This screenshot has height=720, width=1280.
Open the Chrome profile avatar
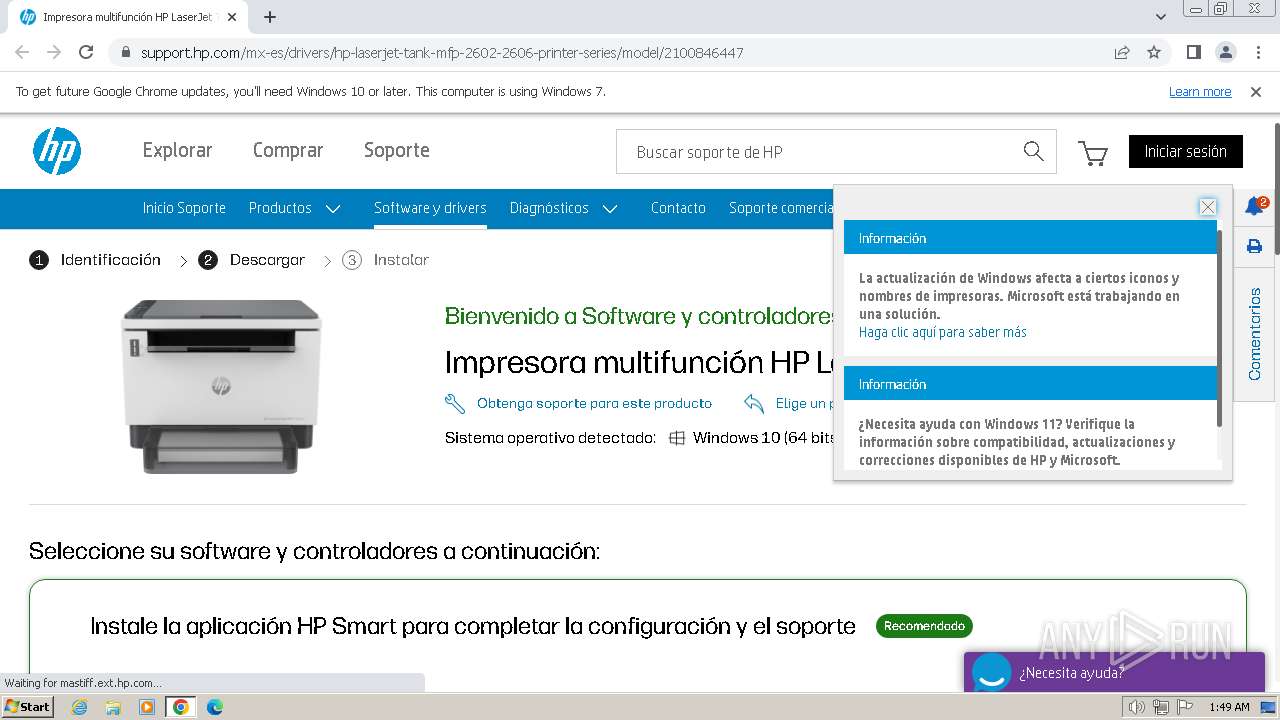tap(1225, 52)
